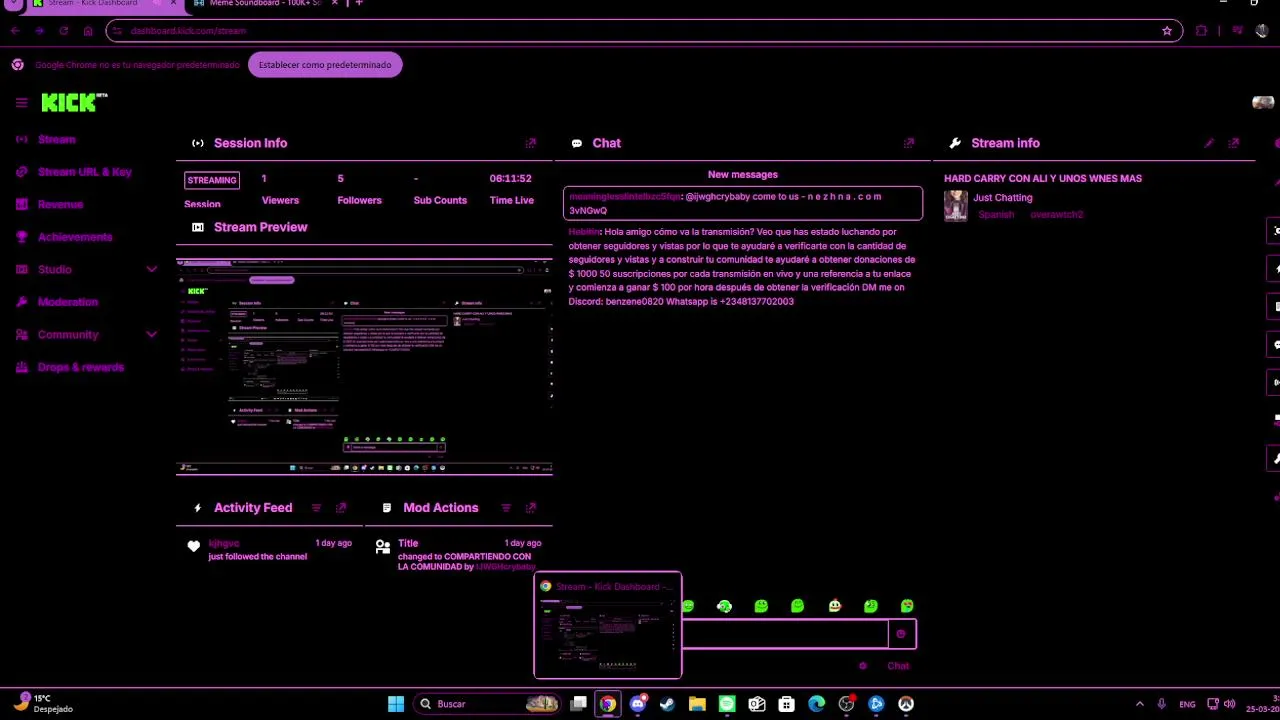The image size is (1280, 720).
Task: Expand the Studio sidebar chevron
Action: (x=151, y=269)
